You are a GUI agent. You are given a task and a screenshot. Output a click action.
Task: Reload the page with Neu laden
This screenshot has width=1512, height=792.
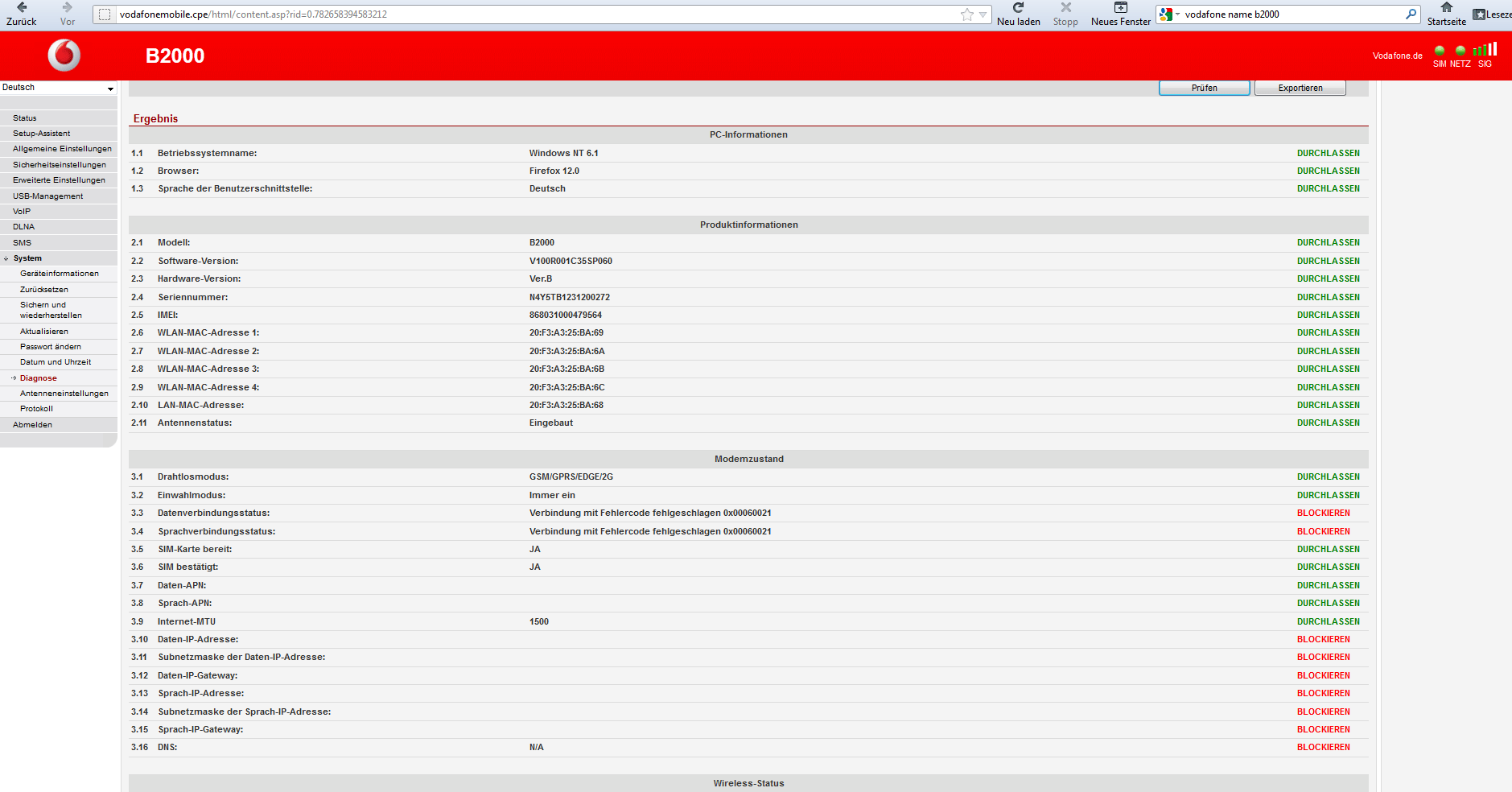1018,8
